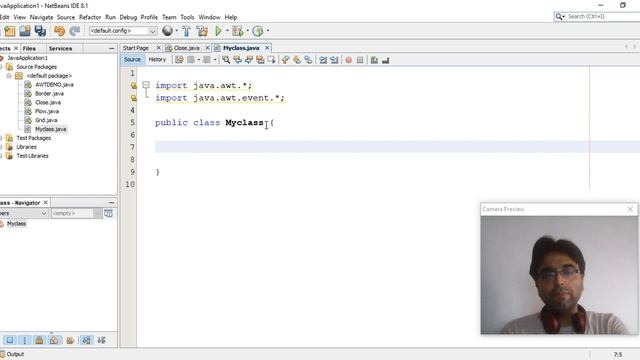This screenshot has width=640, height=360.
Task: Click the Comment editor toolbar icon
Action: 374,60
